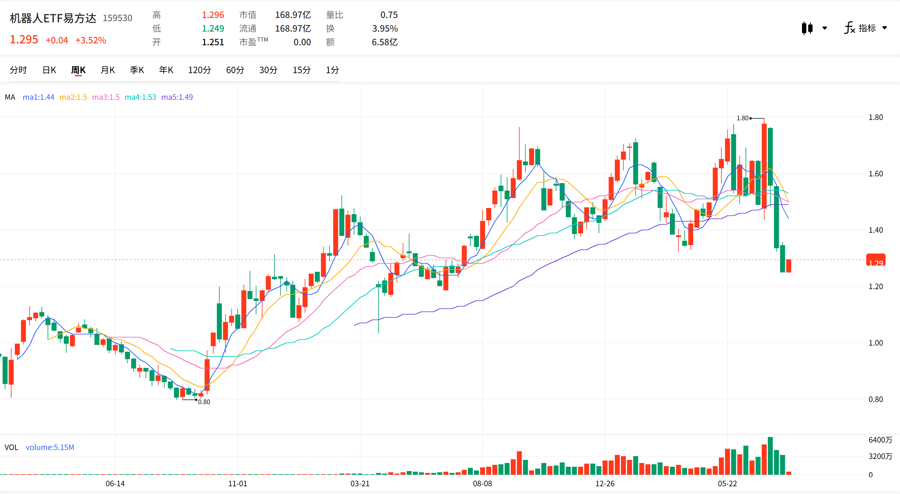Click the ma2:1.5 legend label

coord(73,98)
